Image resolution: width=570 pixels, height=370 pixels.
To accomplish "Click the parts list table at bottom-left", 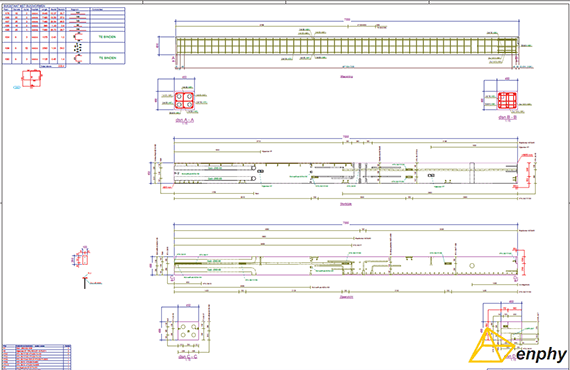I will [x=37, y=357].
